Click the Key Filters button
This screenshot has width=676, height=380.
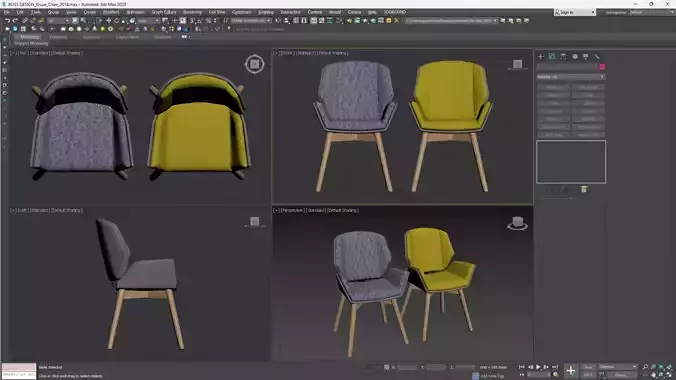(x=621, y=375)
